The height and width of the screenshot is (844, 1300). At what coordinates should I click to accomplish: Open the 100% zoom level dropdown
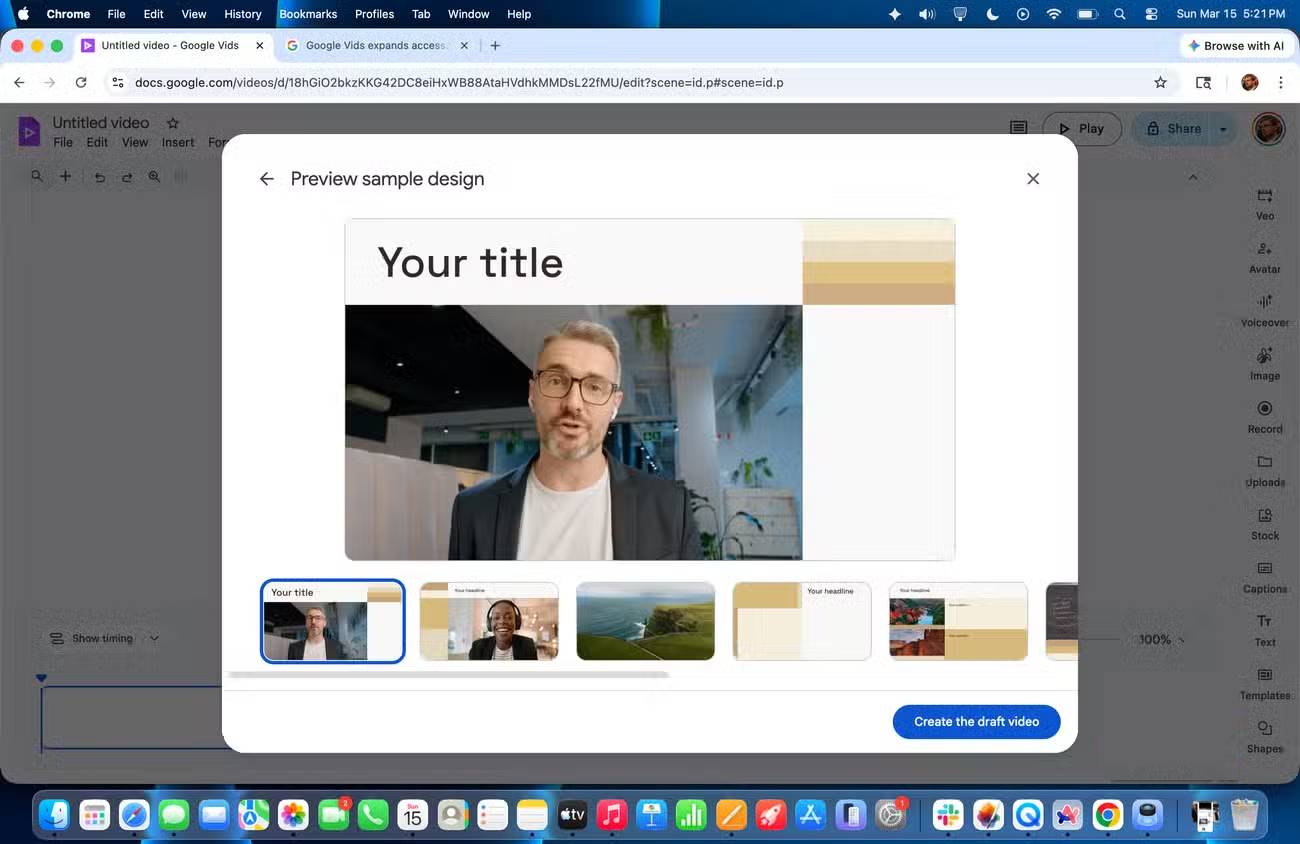(1160, 639)
